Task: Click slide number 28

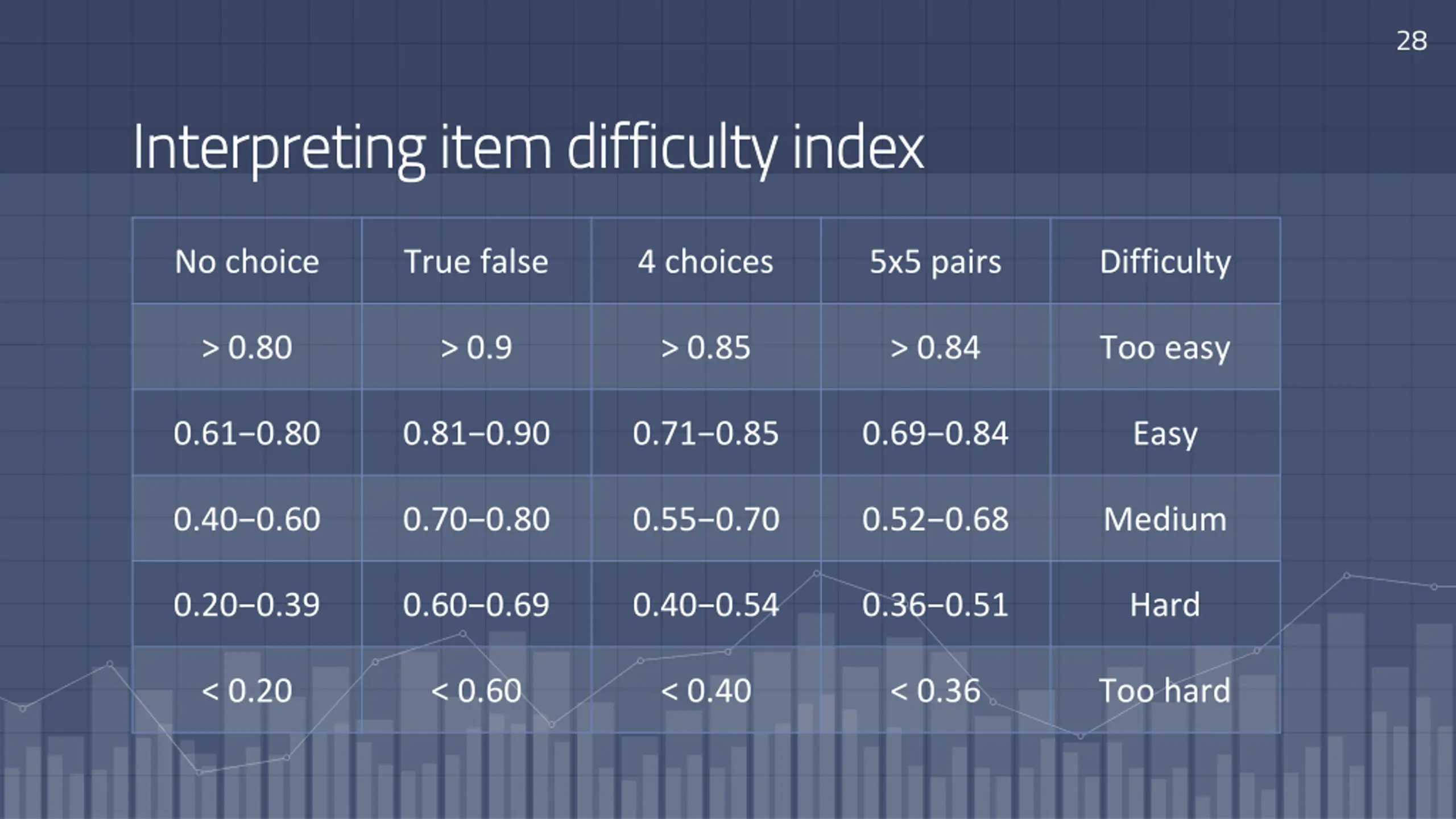Action: [1411, 41]
